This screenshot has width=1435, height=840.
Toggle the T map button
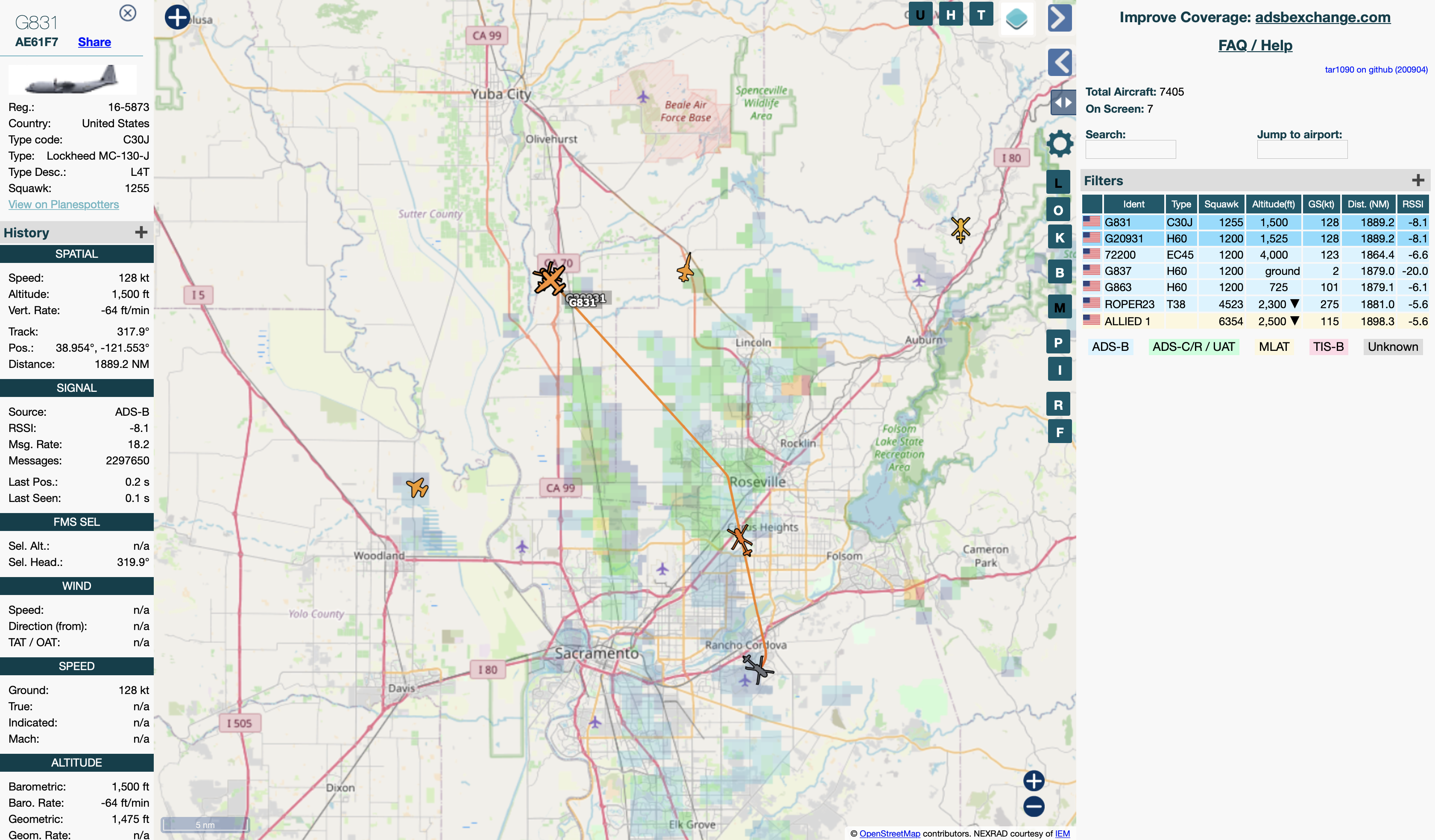pyautogui.click(x=981, y=15)
